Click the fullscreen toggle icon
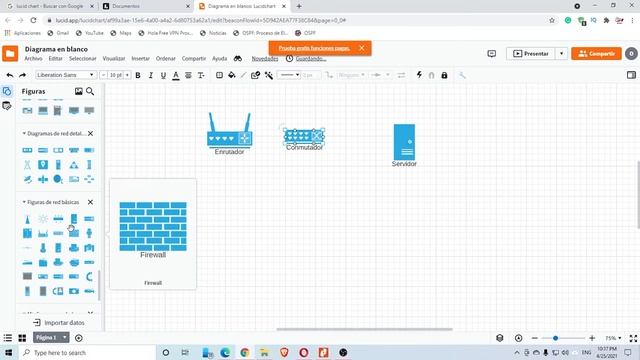This screenshot has width=640, height=360. pos(633,338)
